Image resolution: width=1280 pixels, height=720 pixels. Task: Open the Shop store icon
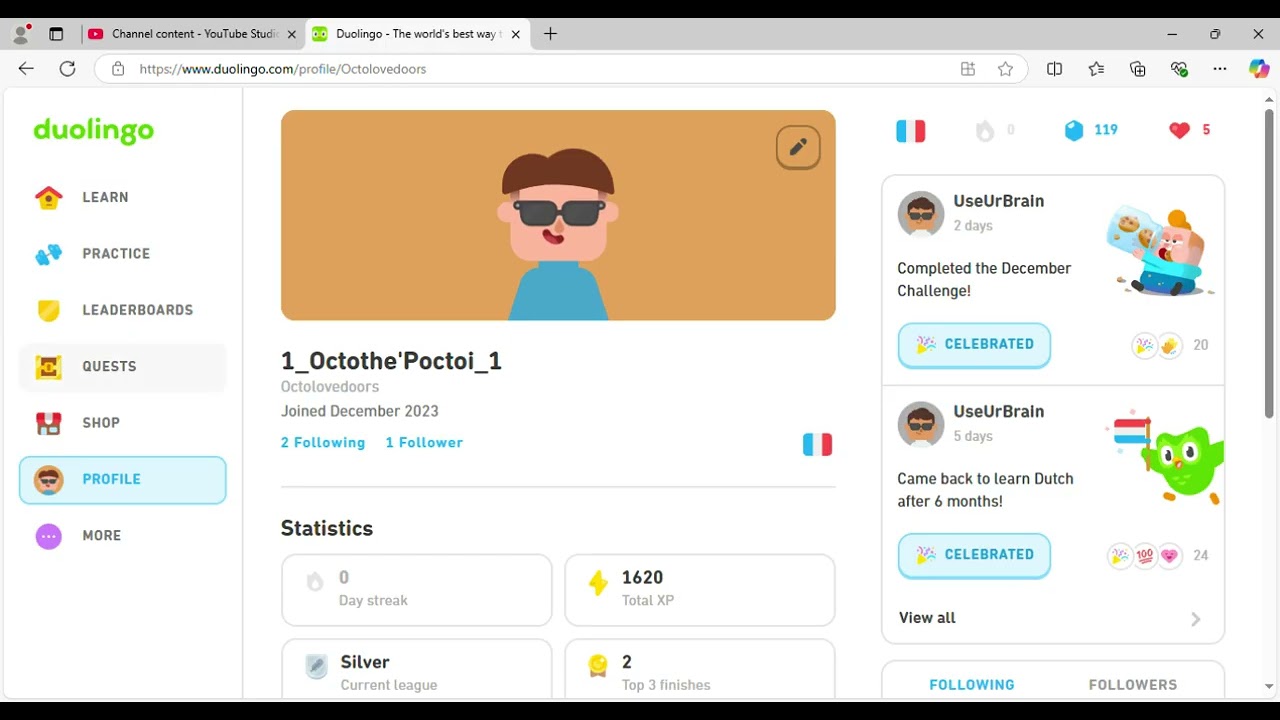48,423
